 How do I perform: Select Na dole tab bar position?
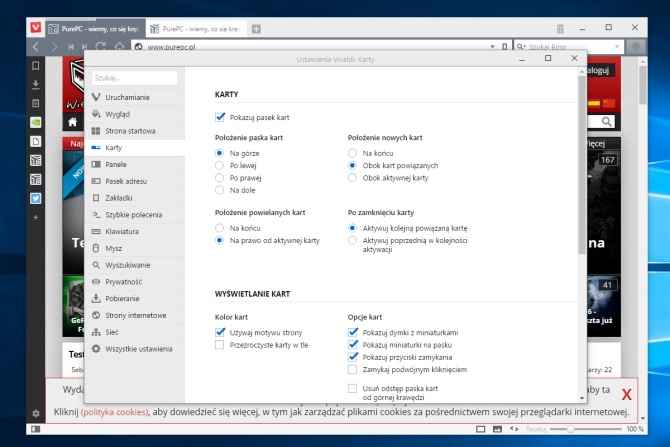point(220,190)
